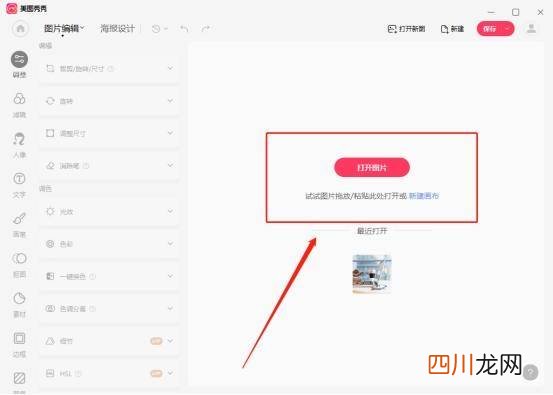Click the 最近打开 heading text
The height and width of the screenshot is (395, 553).
pyautogui.click(x=372, y=231)
